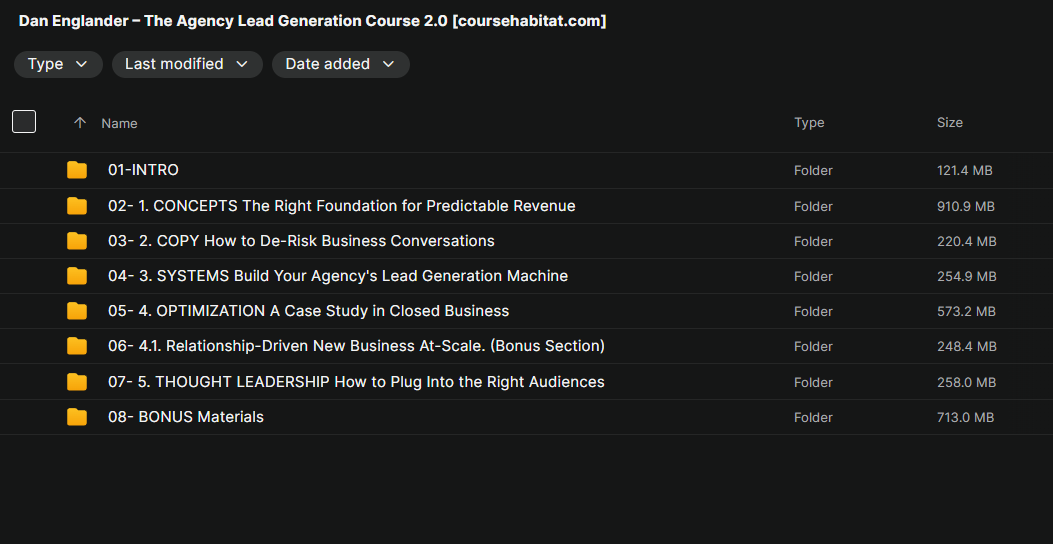Click the 03- 2. COPY folder icon

77,241
